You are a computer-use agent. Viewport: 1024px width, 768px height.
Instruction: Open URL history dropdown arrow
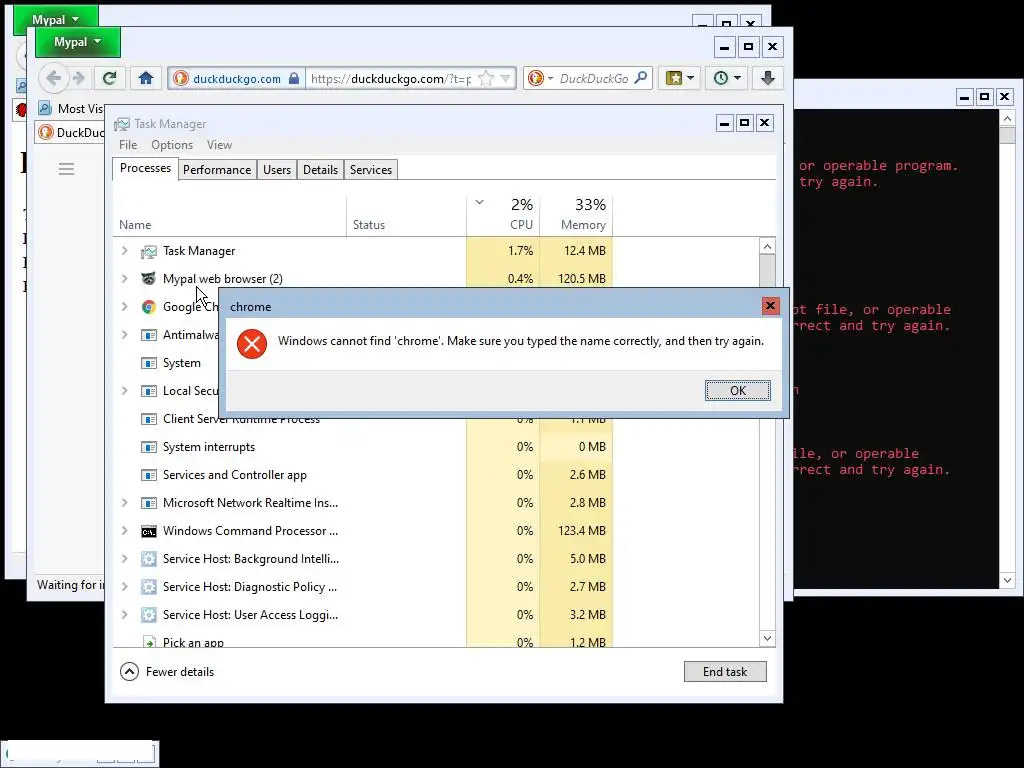pos(505,78)
